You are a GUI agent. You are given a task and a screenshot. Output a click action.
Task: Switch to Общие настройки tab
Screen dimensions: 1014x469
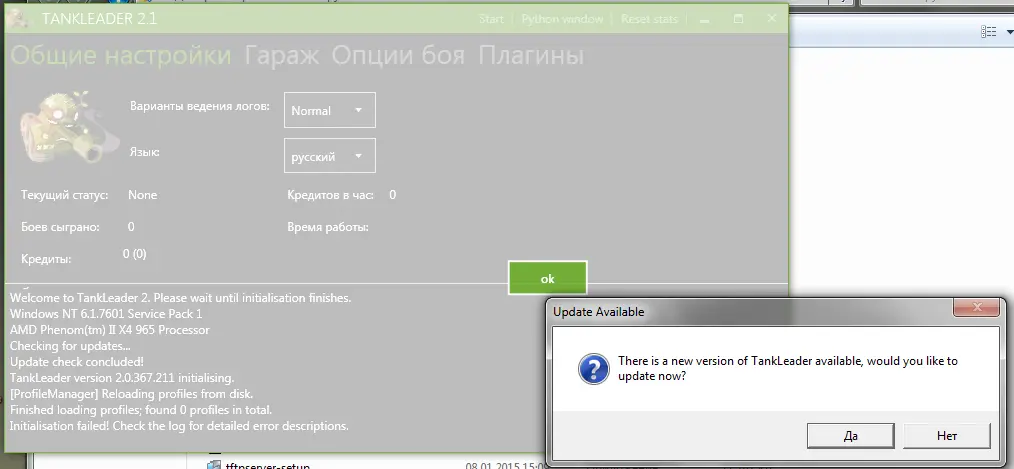[x=121, y=56]
